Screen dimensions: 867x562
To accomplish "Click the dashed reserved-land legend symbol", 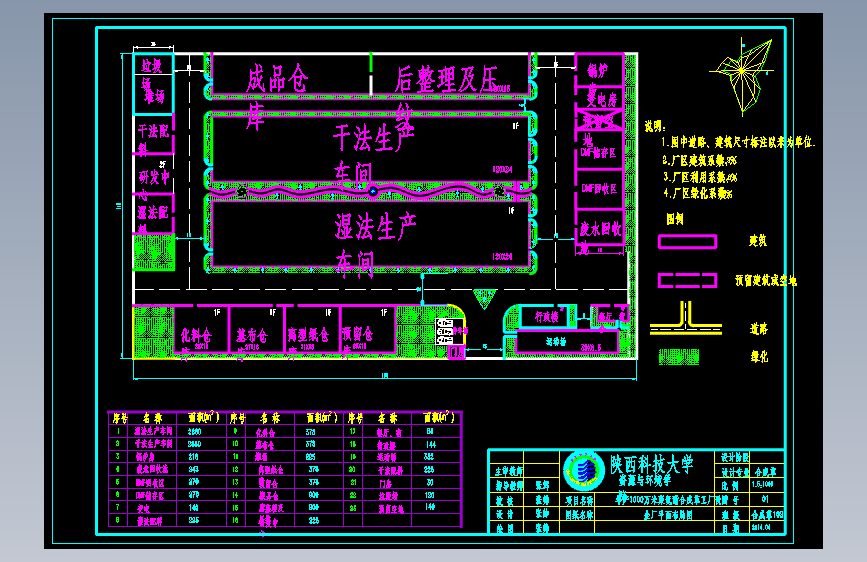I will [x=687, y=280].
